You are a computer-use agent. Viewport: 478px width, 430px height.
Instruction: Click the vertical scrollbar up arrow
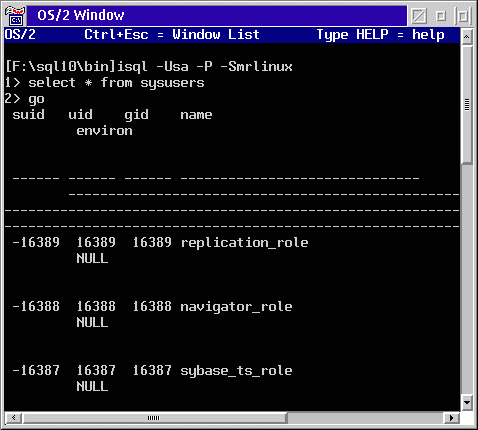[x=467, y=37]
